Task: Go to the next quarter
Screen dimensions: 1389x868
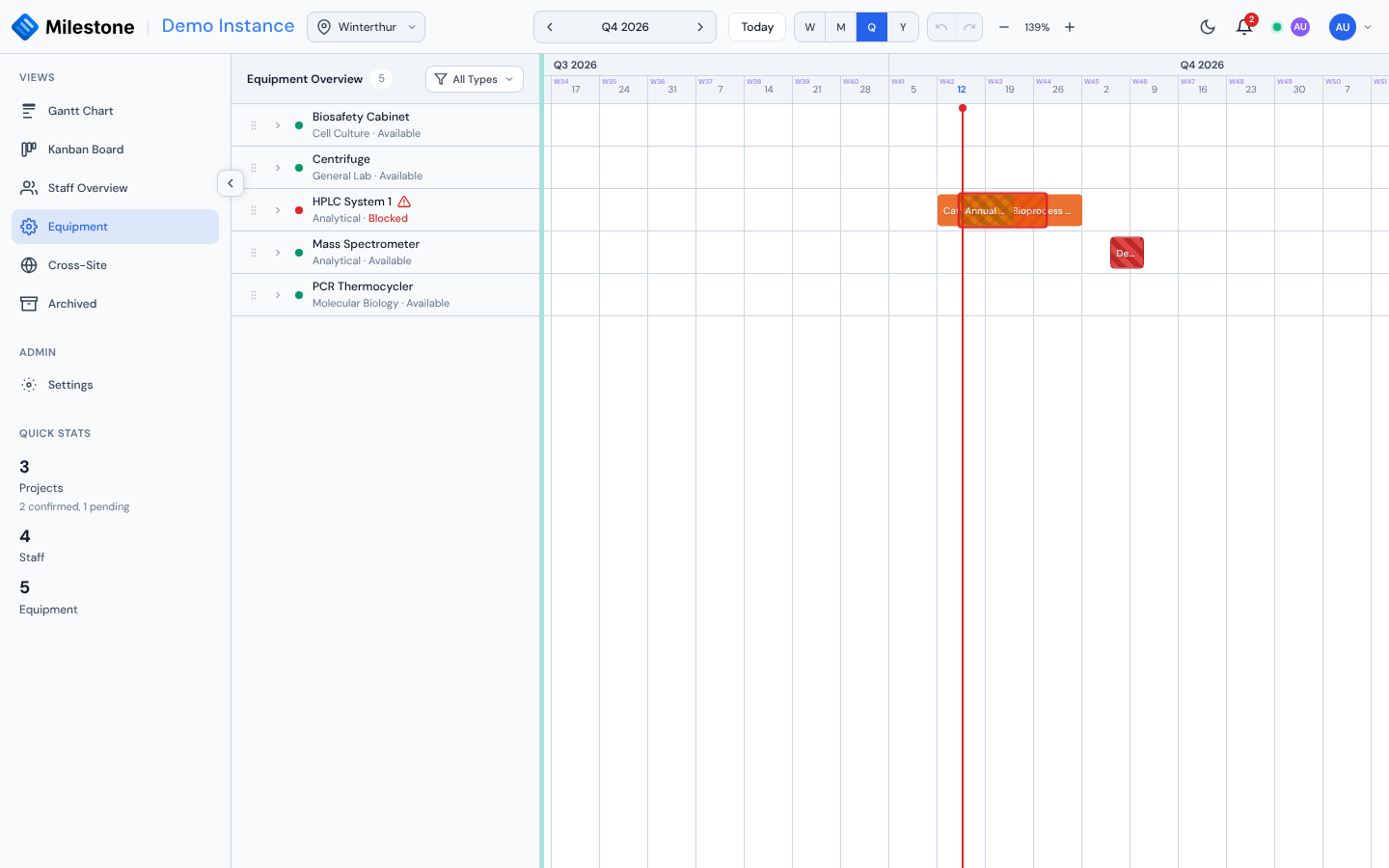Action: (700, 27)
